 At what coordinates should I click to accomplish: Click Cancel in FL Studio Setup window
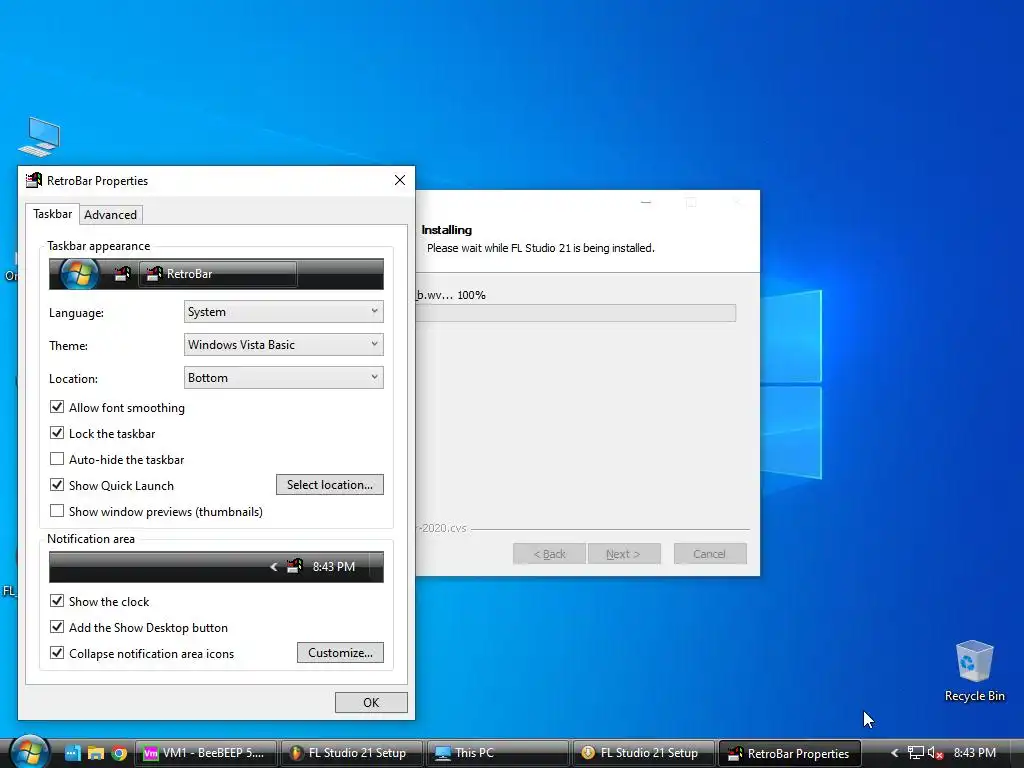[710, 554]
